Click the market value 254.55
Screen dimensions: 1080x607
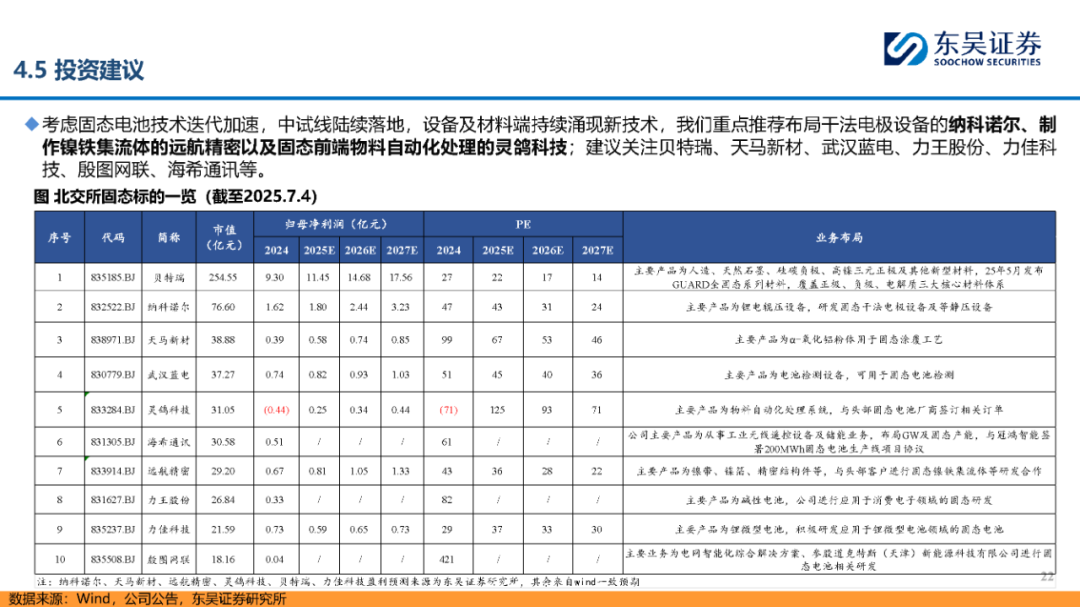(x=223, y=277)
